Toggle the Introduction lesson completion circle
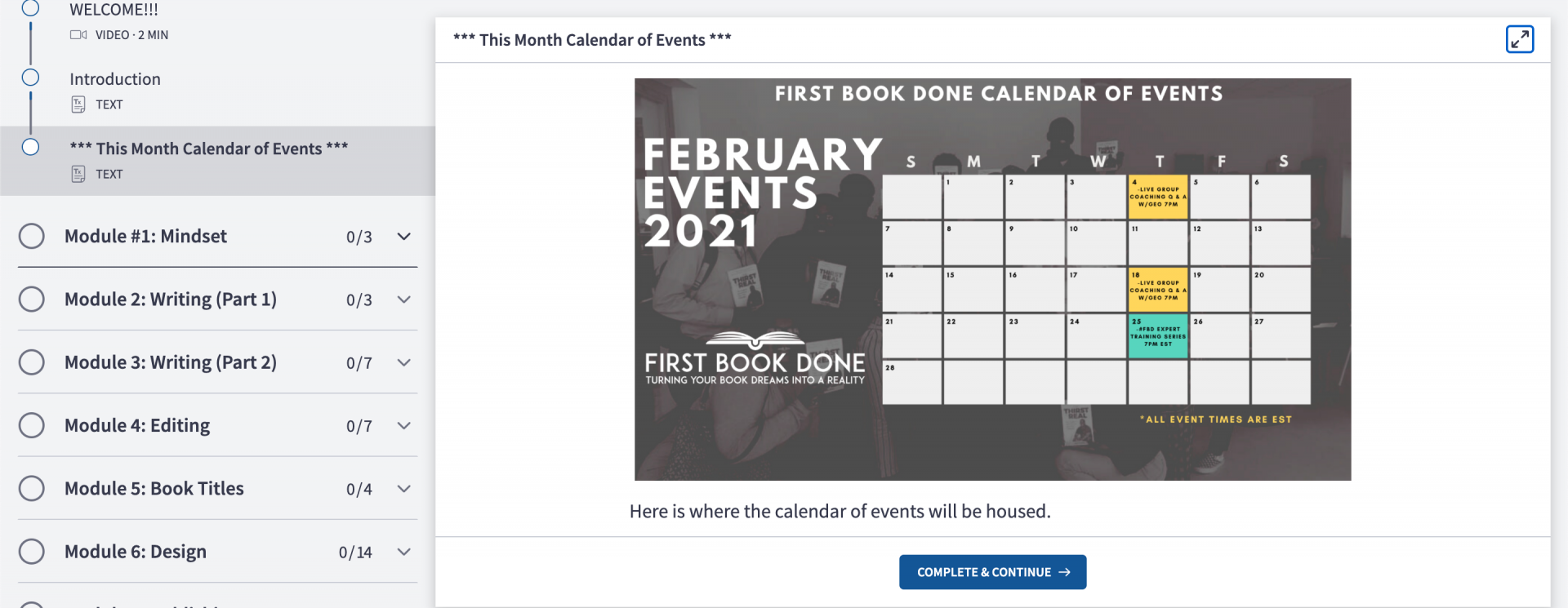The height and width of the screenshot is (608, 1568). click(x=31, y=78)
